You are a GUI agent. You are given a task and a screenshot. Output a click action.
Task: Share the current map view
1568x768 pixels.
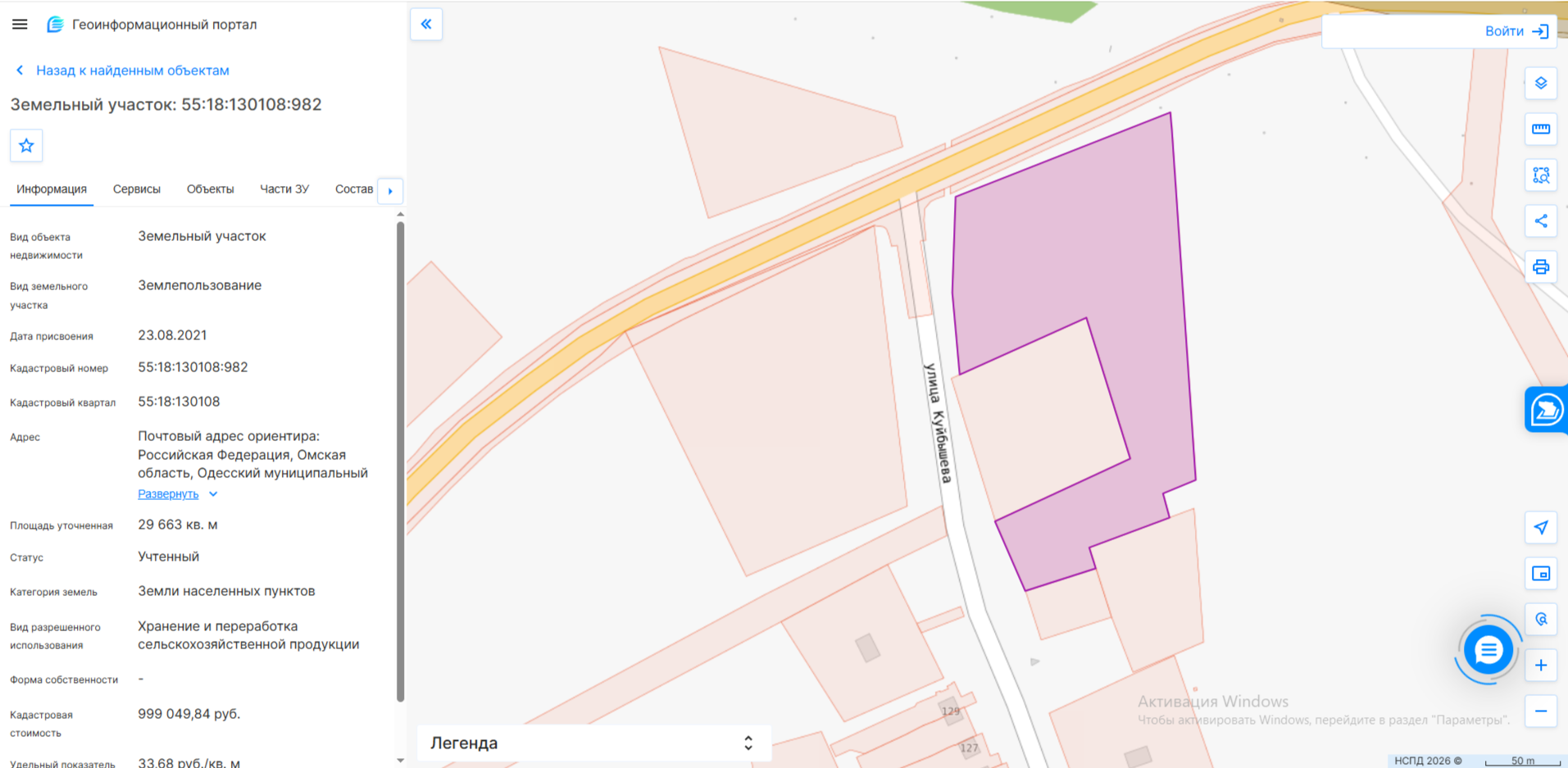point(1541,221)
